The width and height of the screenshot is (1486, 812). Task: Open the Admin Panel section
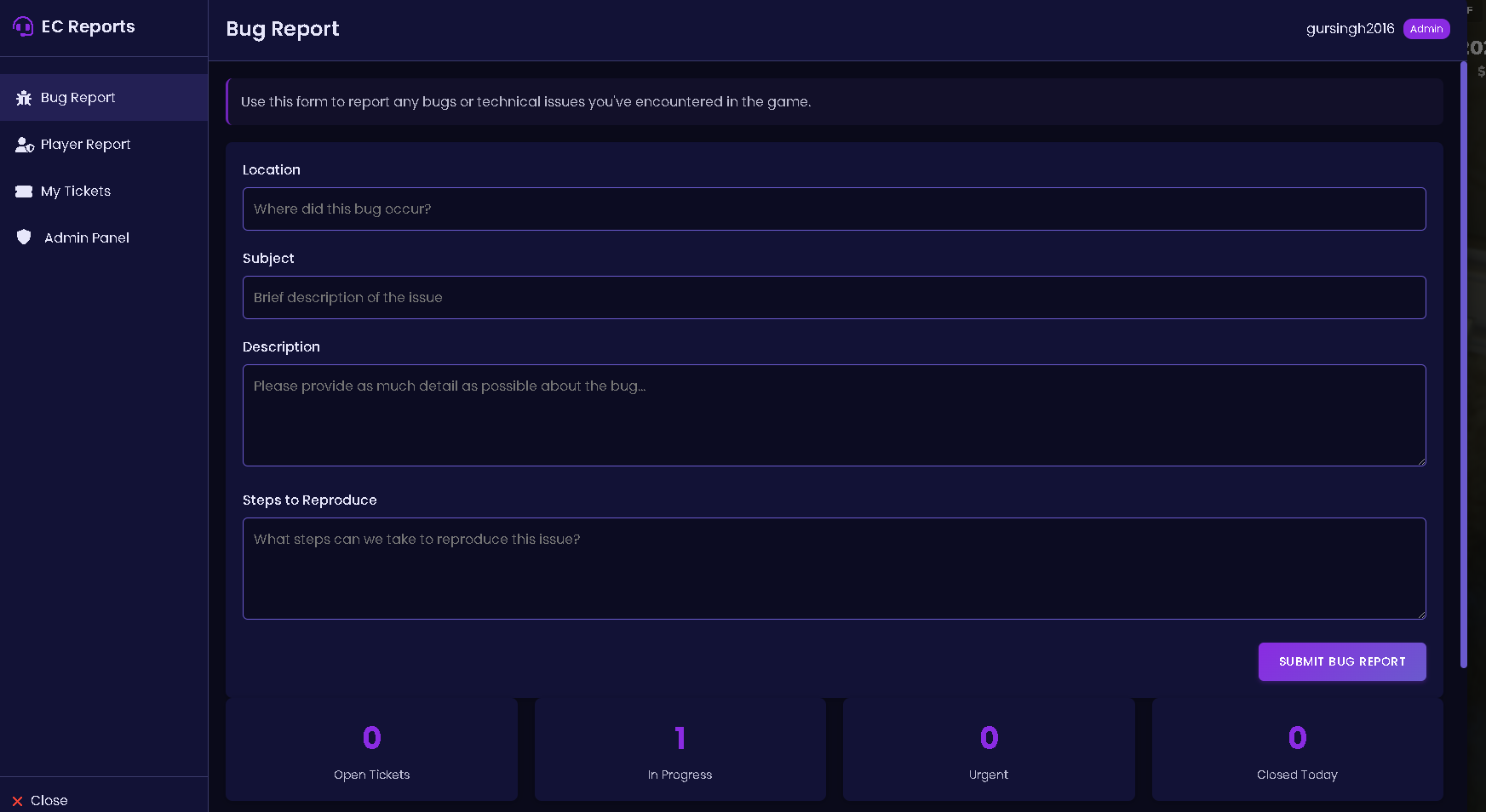[x=86, y=237]
